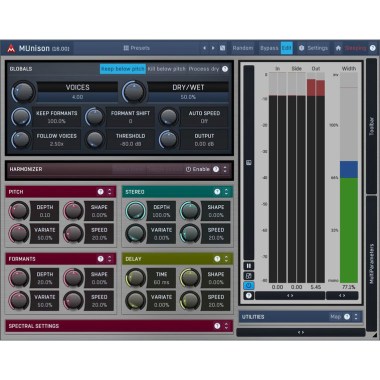Open Globals help question mark icon
The height and width of the screenshot is (380, 380).
[225, 69]
